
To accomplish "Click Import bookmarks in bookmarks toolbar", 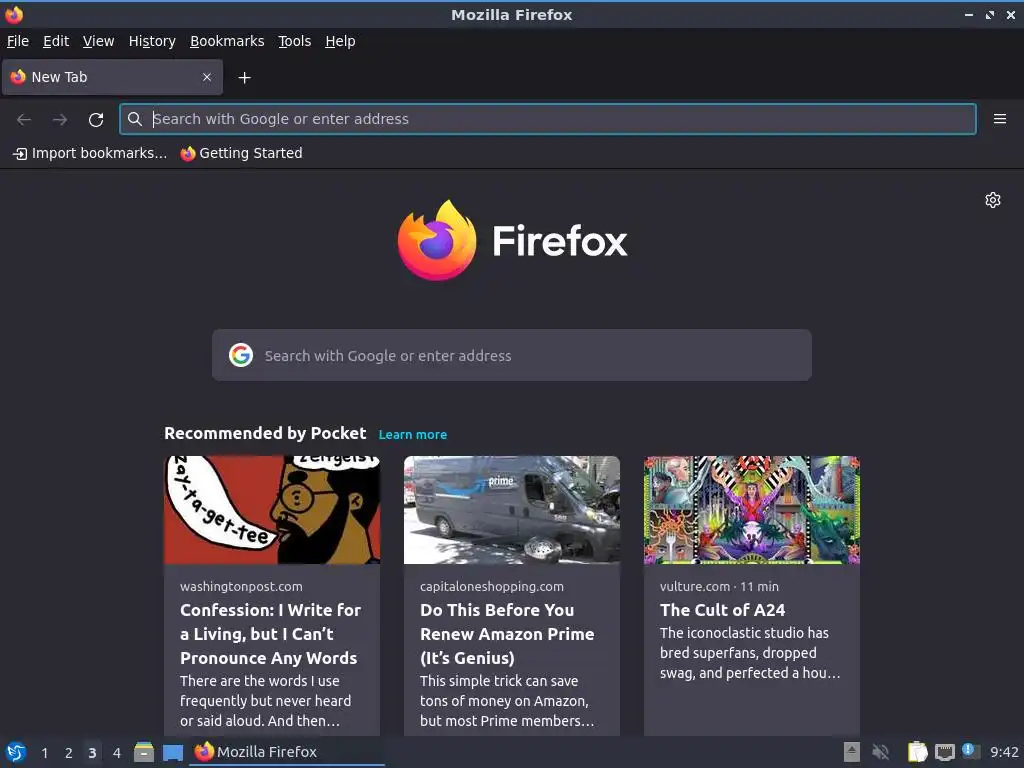I will [90, 153].
